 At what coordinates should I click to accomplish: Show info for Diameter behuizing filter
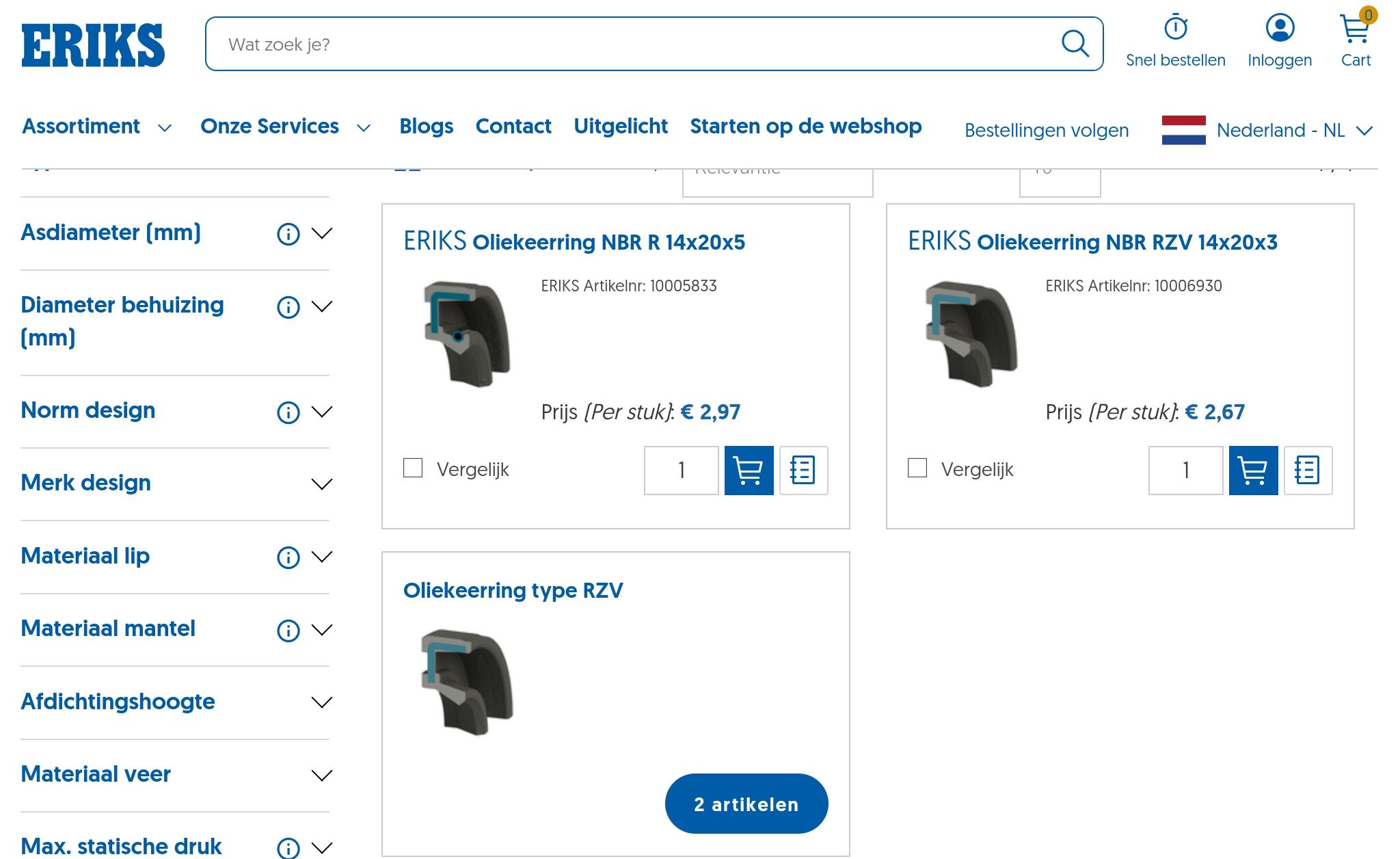[x=288, y=307]
